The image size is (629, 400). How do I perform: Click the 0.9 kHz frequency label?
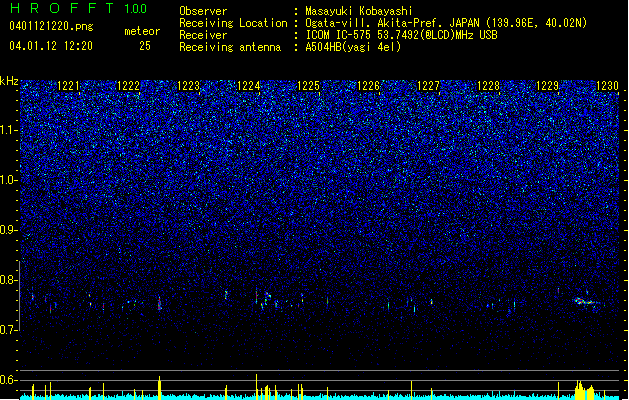pos(9,230)
